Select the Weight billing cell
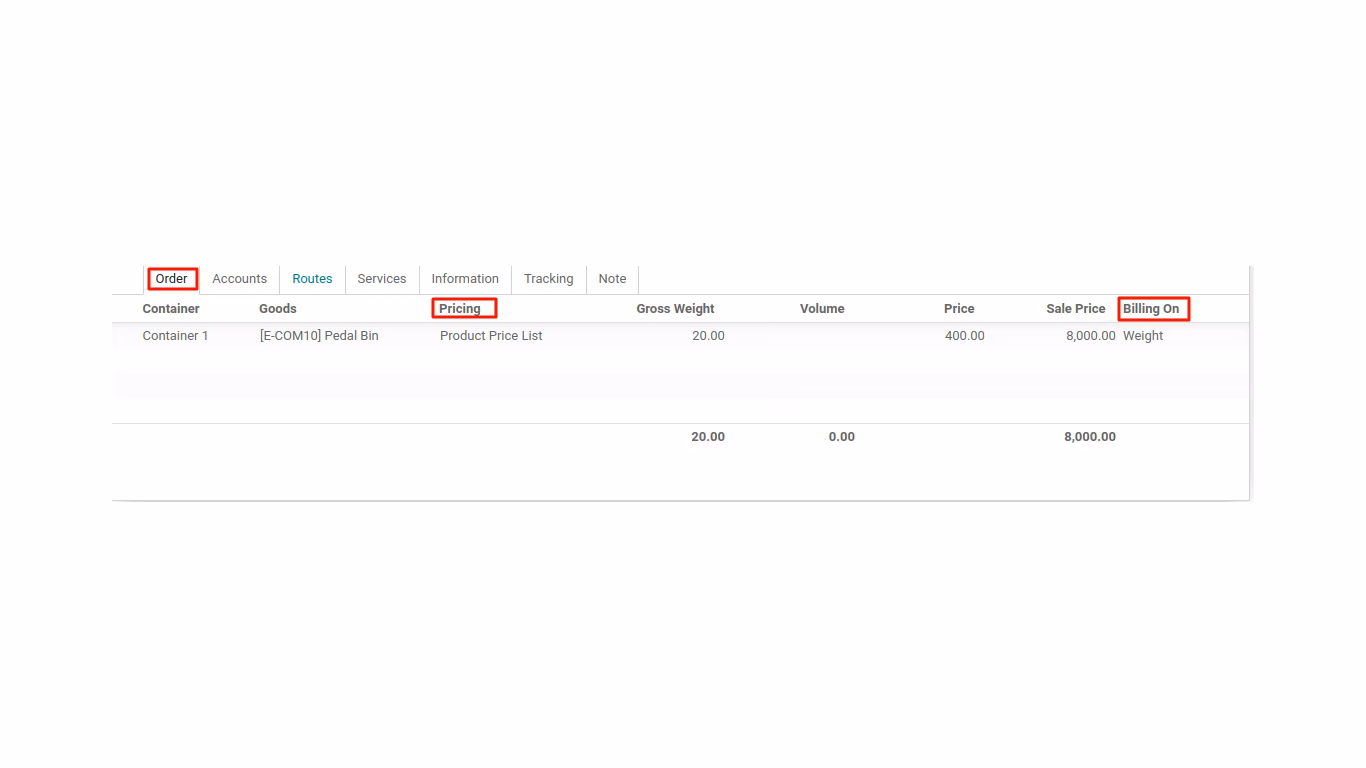Screen dimensions: 1366x768 coord(1143,336)
